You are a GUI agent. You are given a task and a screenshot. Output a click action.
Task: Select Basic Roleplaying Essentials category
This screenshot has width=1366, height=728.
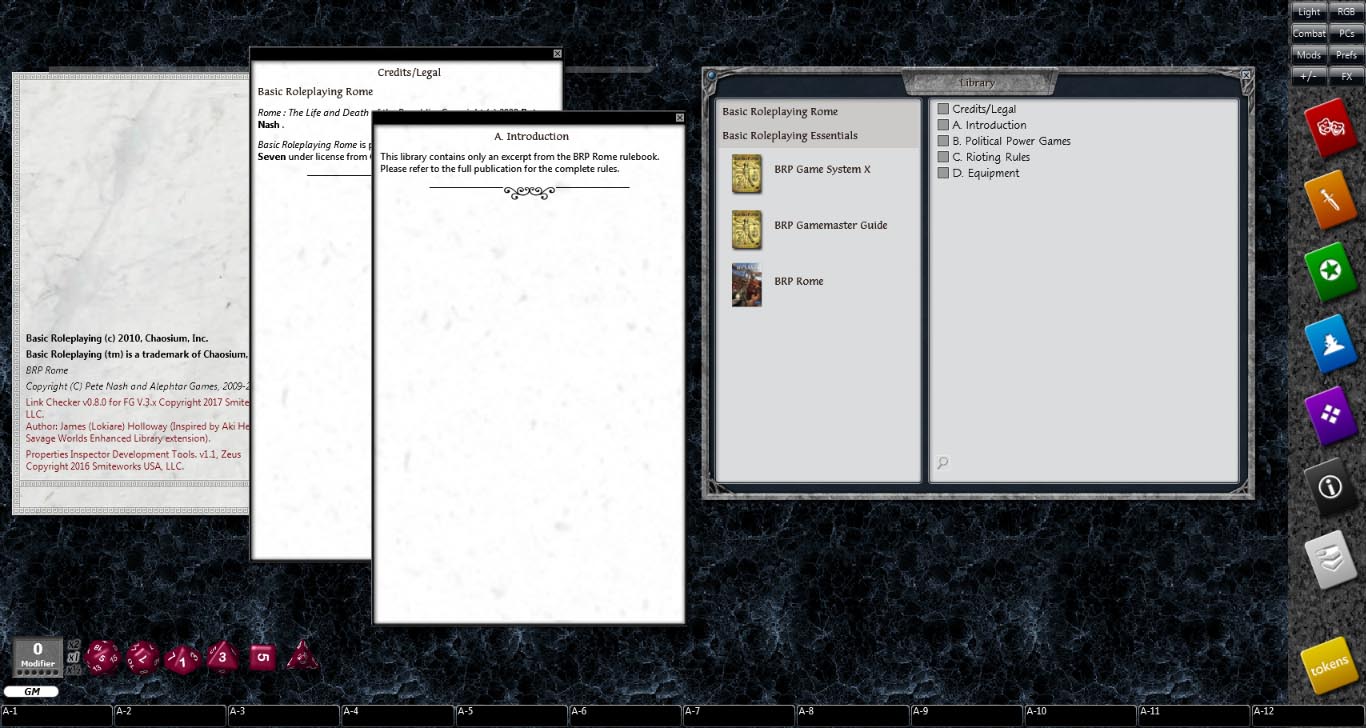(x=790, y=136)
